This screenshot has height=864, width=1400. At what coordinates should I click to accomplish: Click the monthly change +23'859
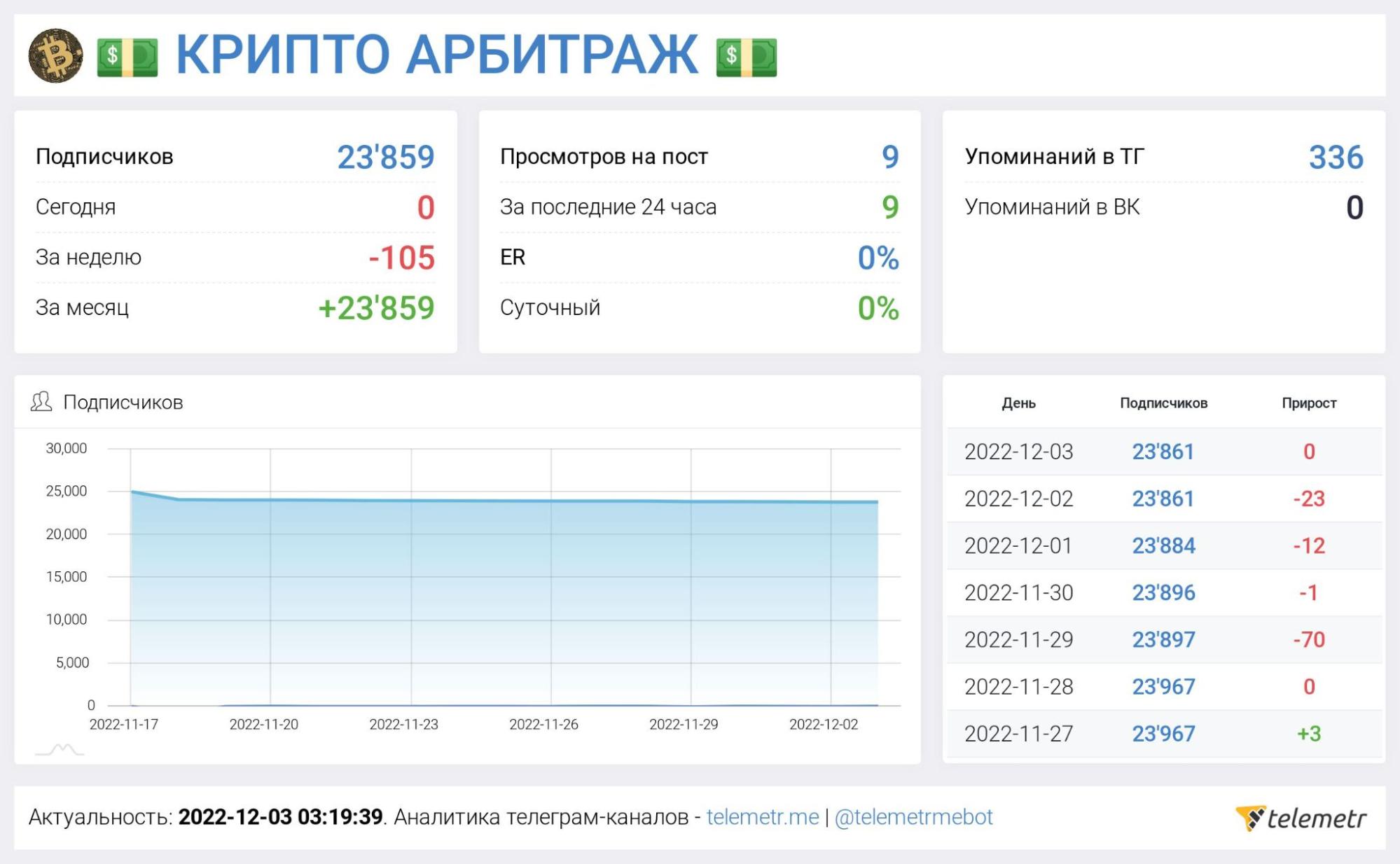[377, 308]
